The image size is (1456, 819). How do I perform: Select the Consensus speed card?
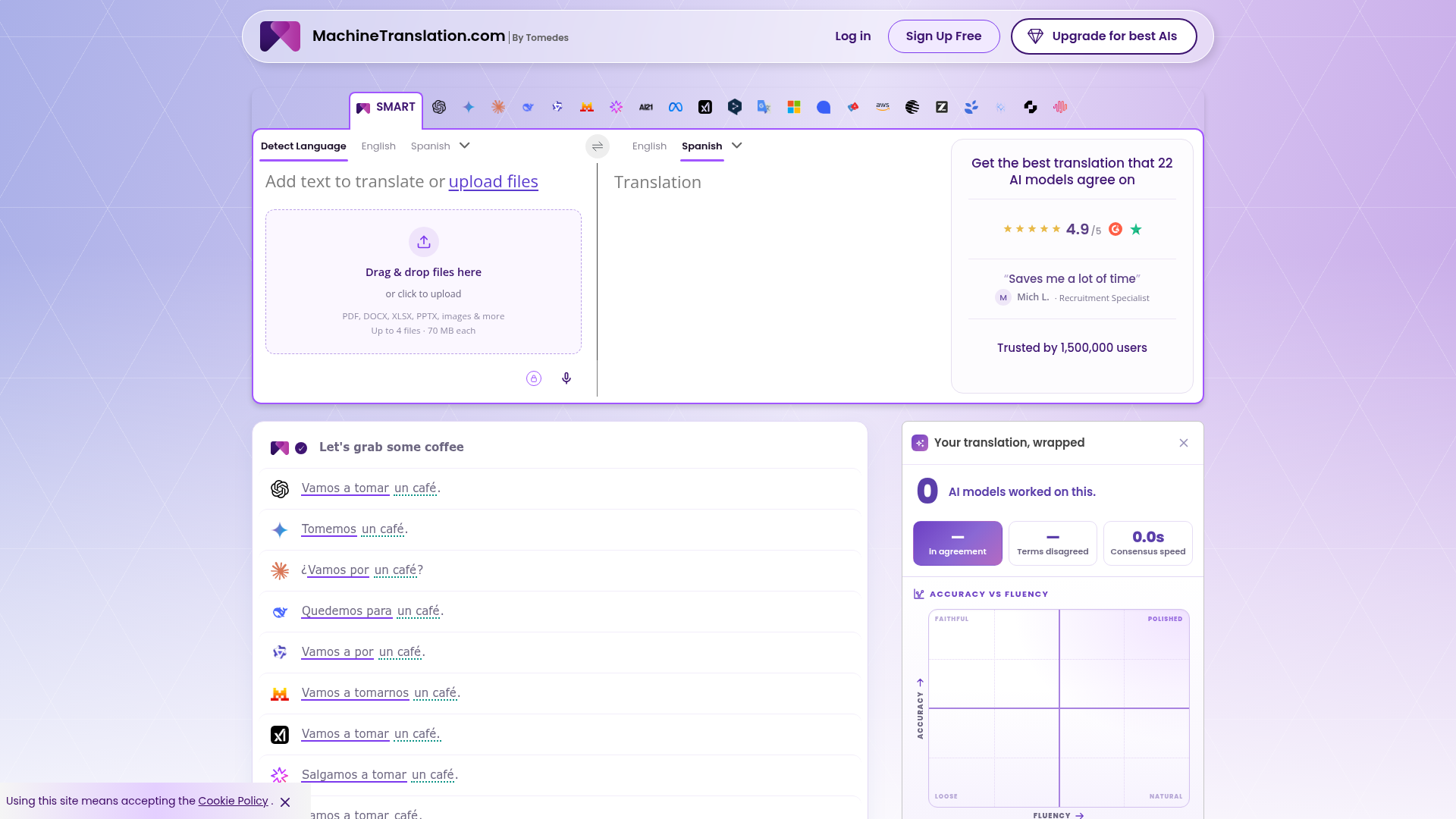[x=1148, y=543]
